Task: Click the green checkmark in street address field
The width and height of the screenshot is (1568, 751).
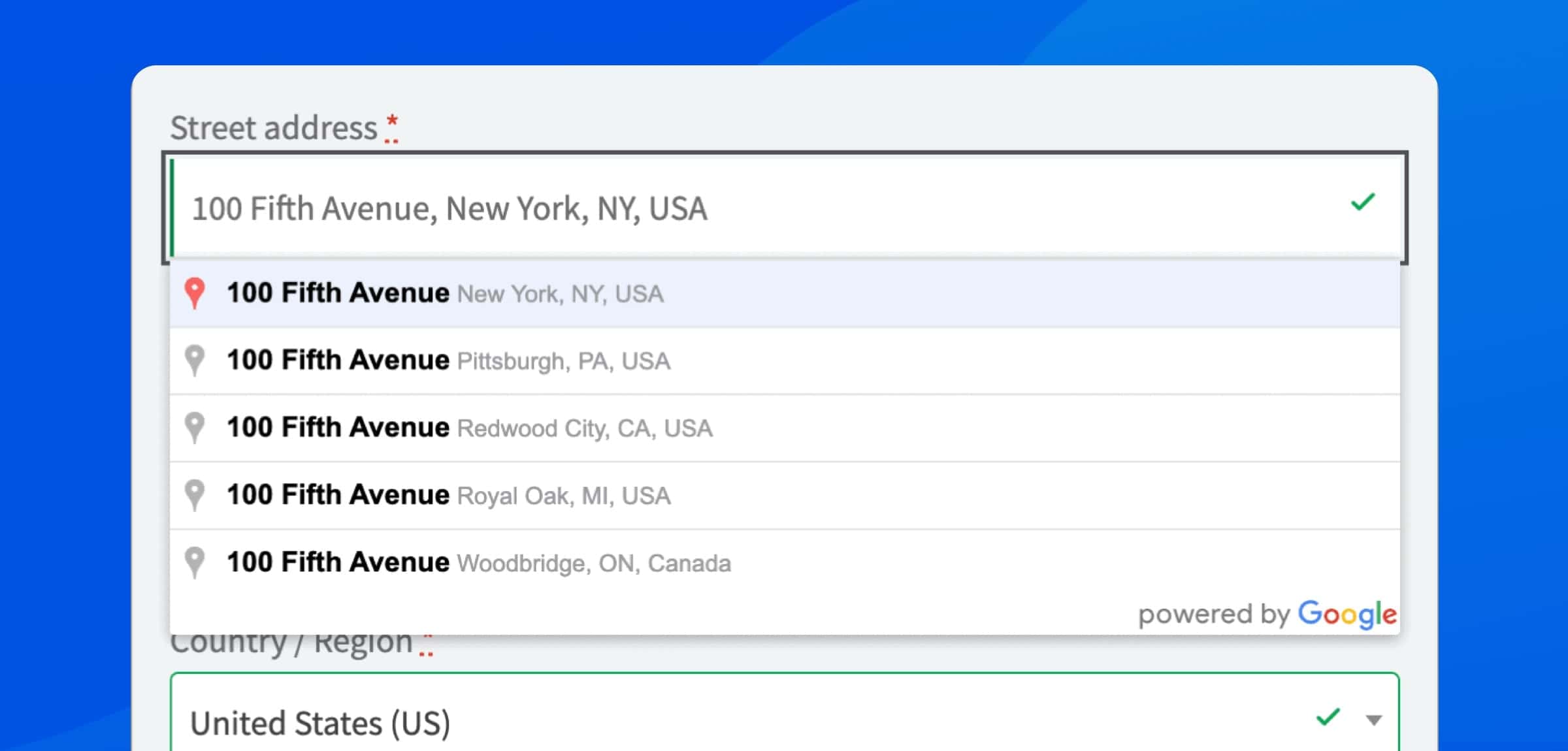Action: [x=1362, y=203]
